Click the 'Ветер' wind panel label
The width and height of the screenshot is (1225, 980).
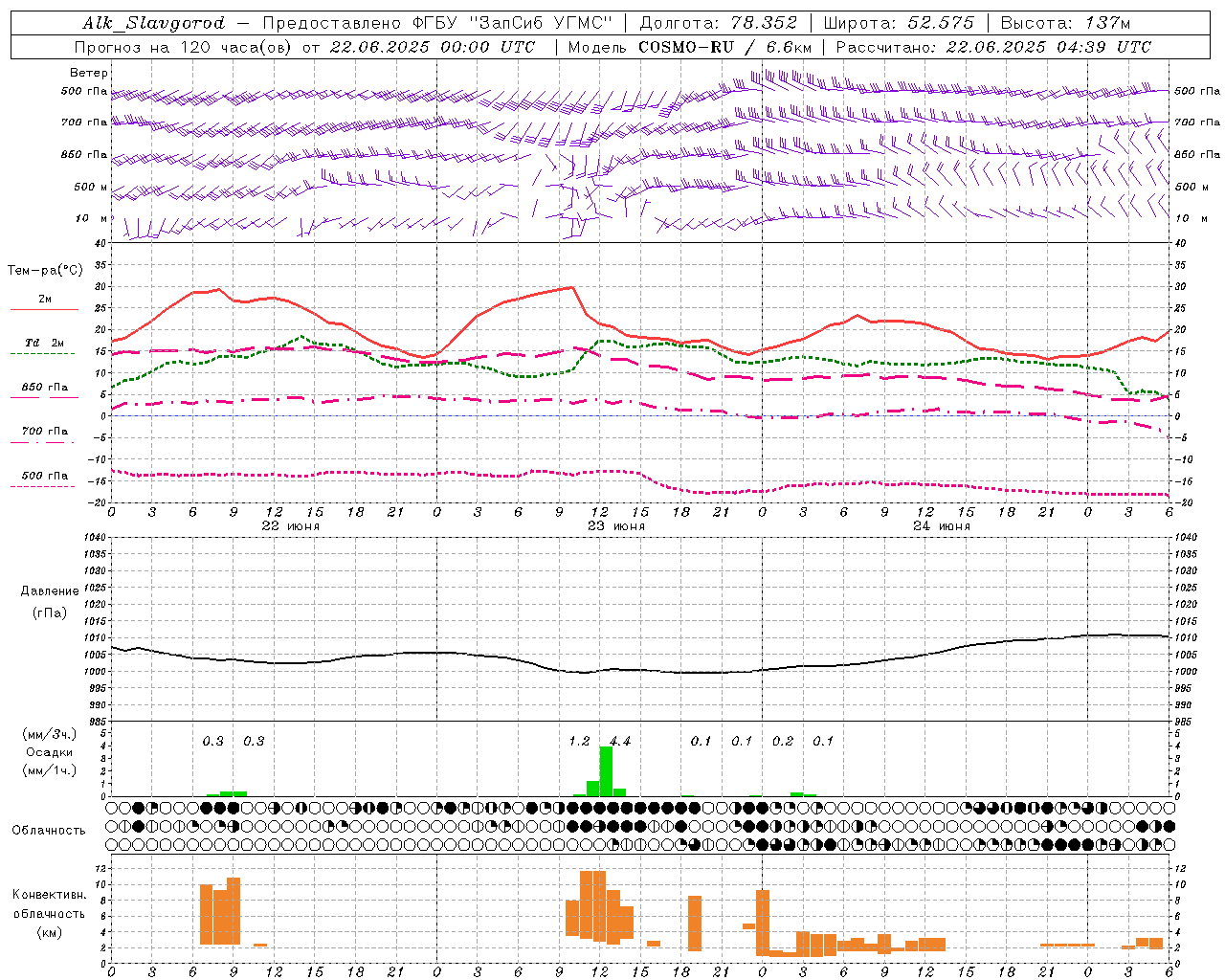coord(89,73)
